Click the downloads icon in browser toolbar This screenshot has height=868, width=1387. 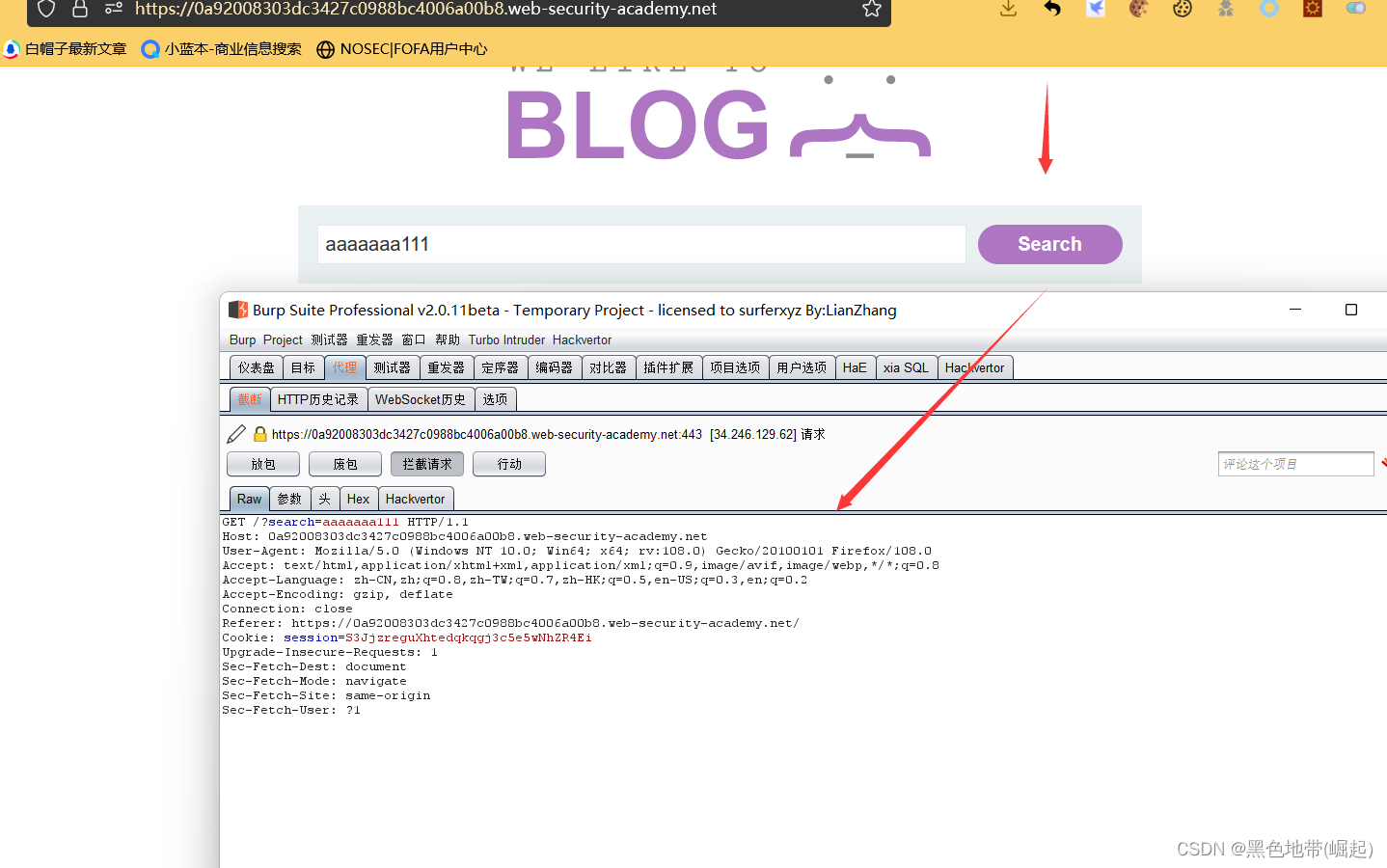point(1007,9)
